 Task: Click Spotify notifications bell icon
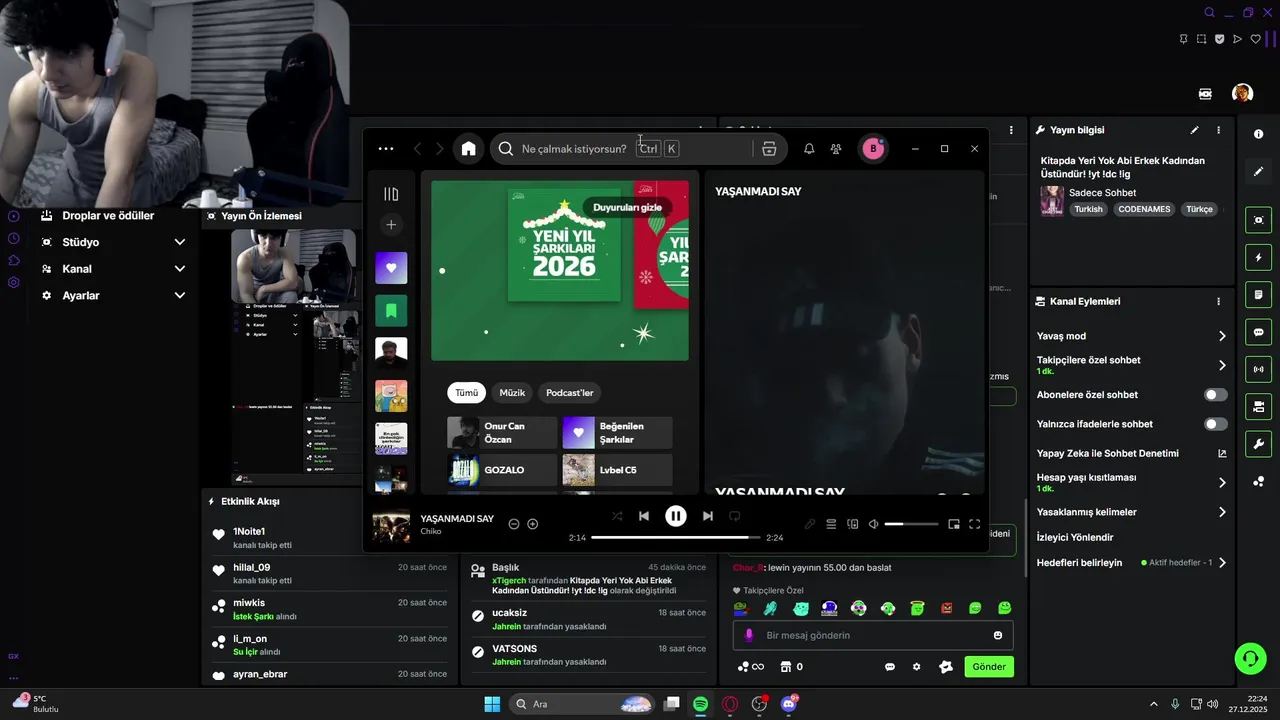[x=809, y=149]
